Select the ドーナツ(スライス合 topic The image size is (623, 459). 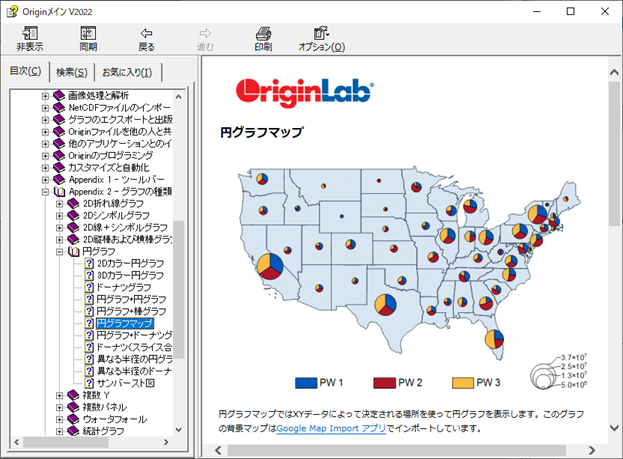coord(135,347)
